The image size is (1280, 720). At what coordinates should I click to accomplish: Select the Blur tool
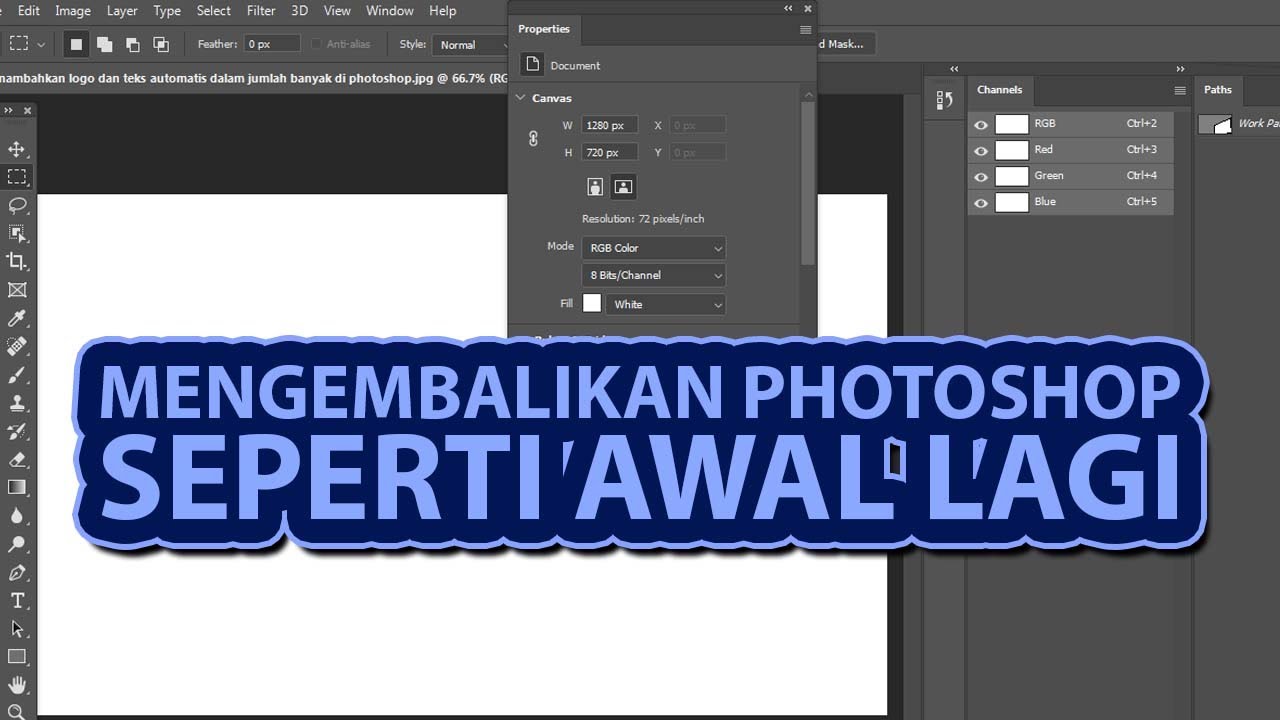[17, 516]
